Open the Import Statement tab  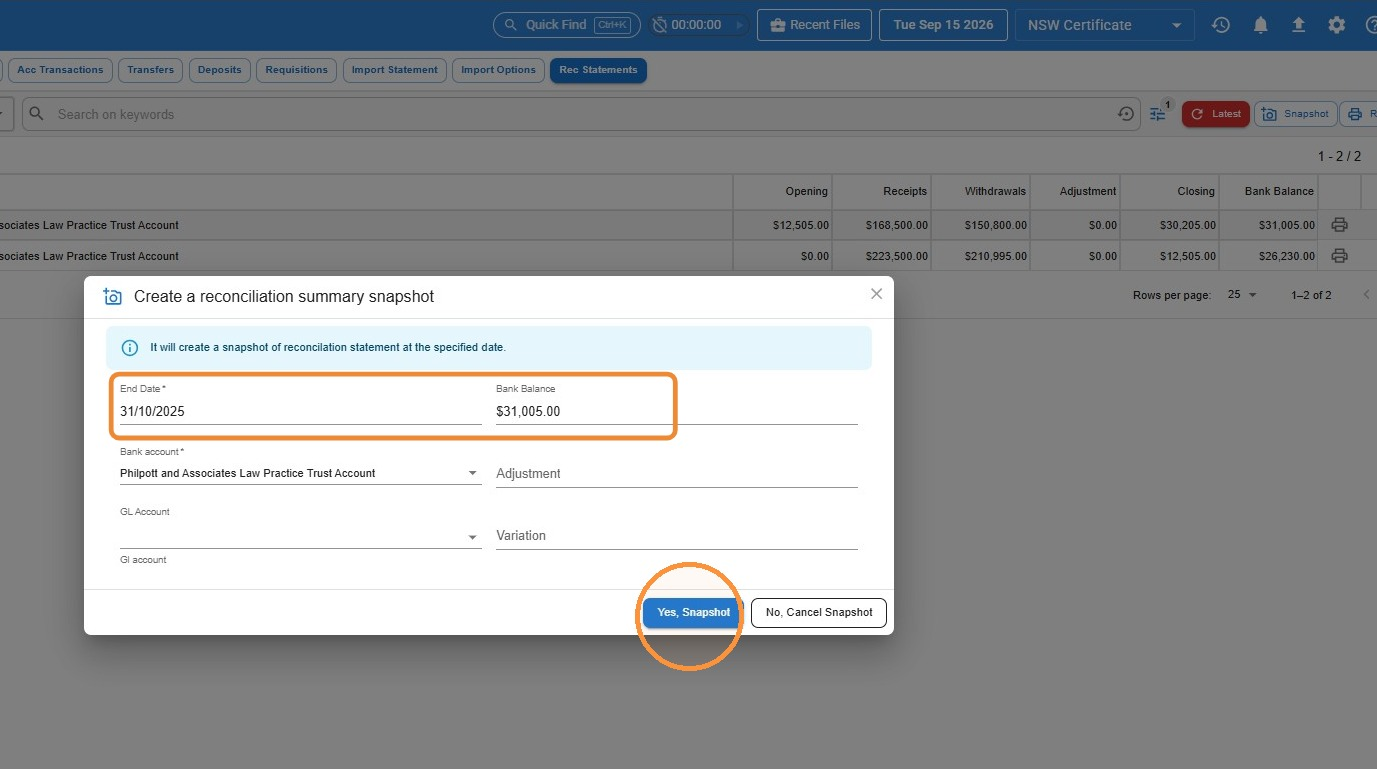395,70
